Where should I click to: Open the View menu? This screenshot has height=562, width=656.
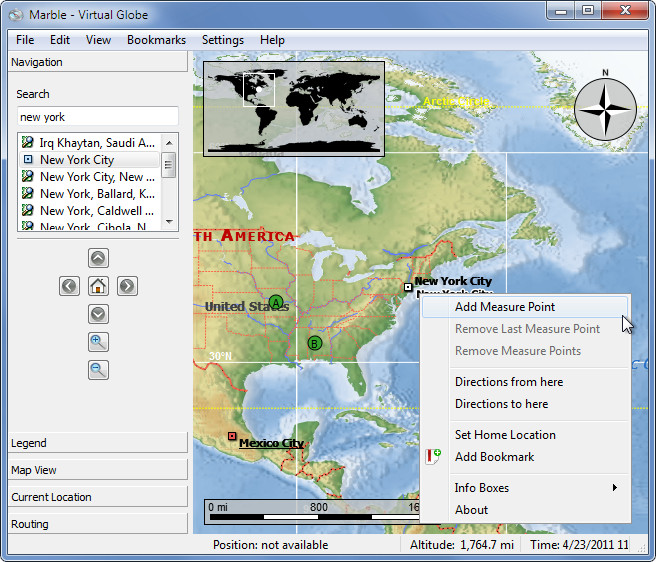(98, 40)
